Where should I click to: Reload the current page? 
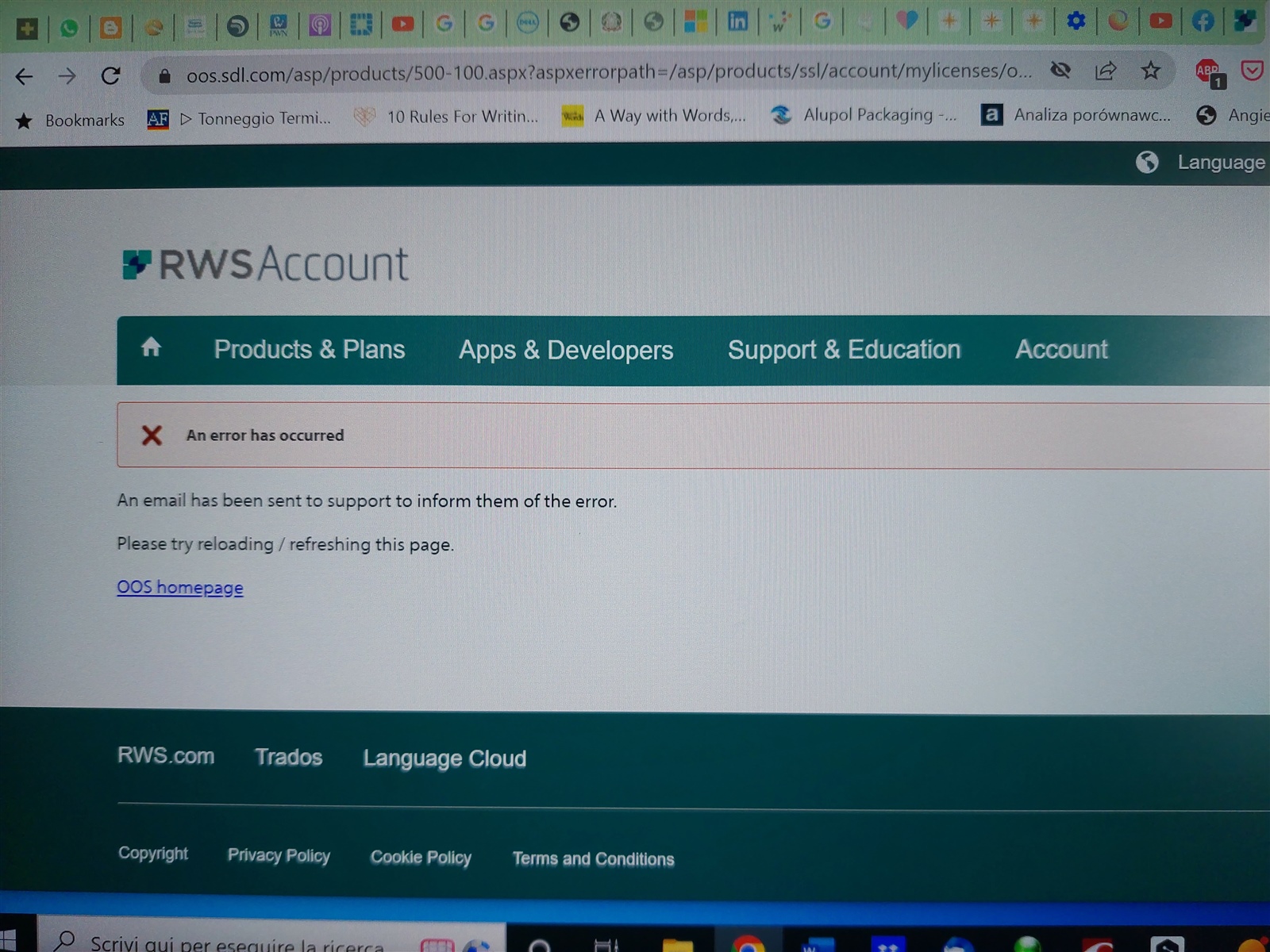110,76
